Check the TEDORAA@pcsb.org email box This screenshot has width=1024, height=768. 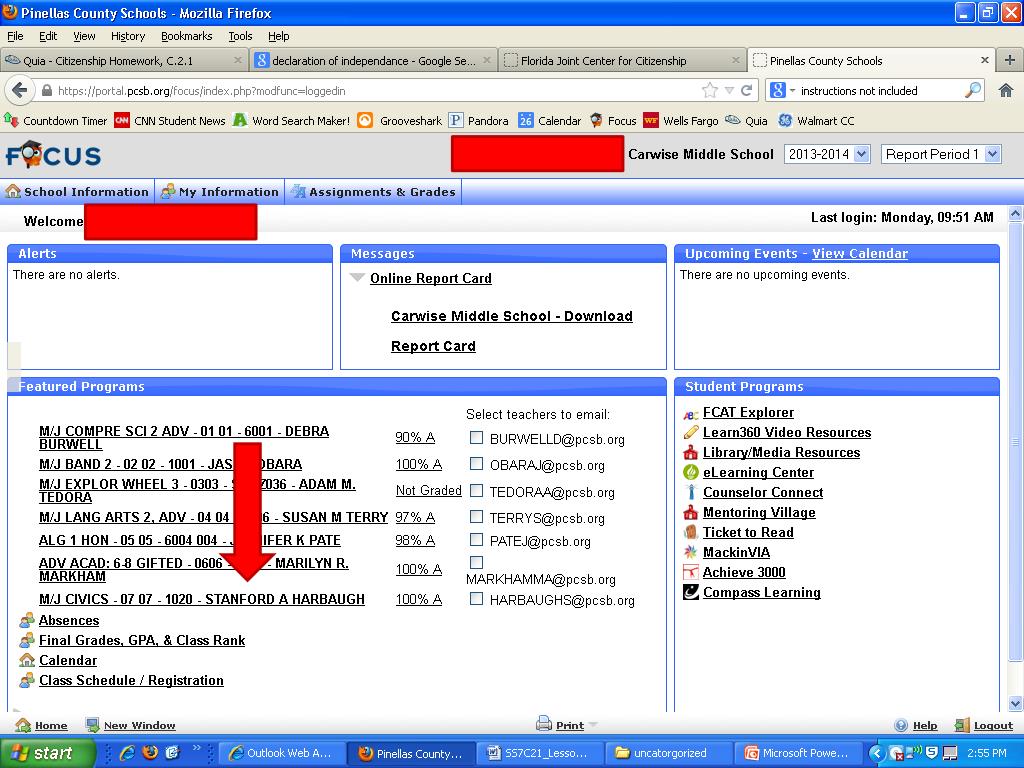tap(477, 490)
